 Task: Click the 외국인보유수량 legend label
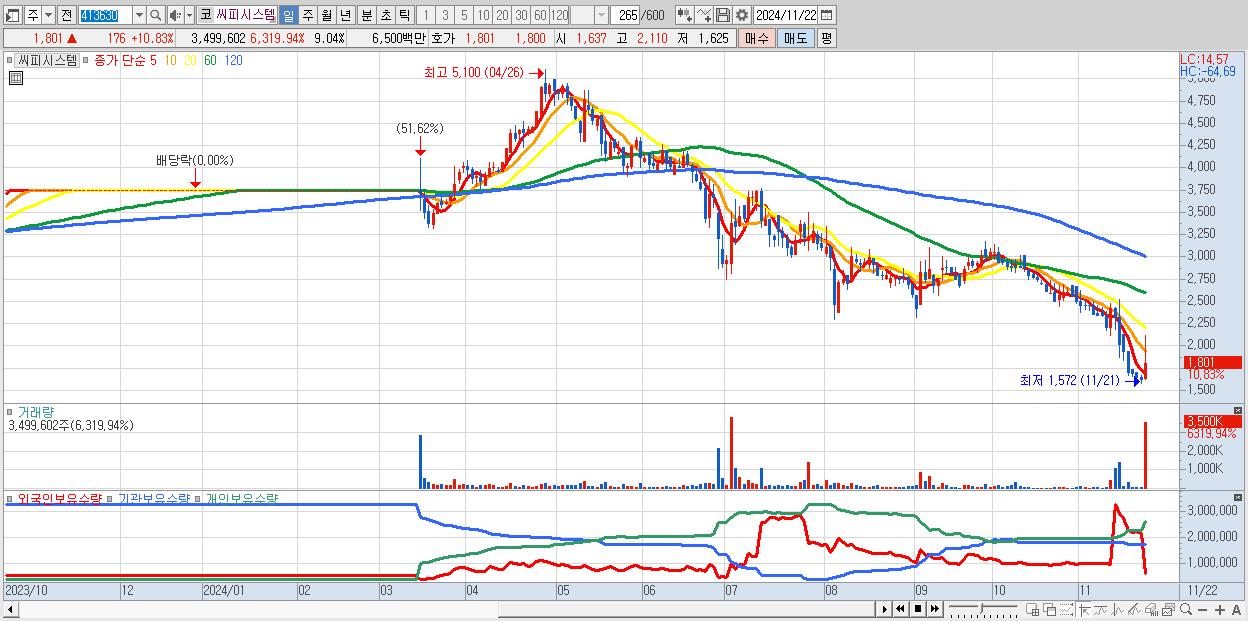click(x=60, y=498)
